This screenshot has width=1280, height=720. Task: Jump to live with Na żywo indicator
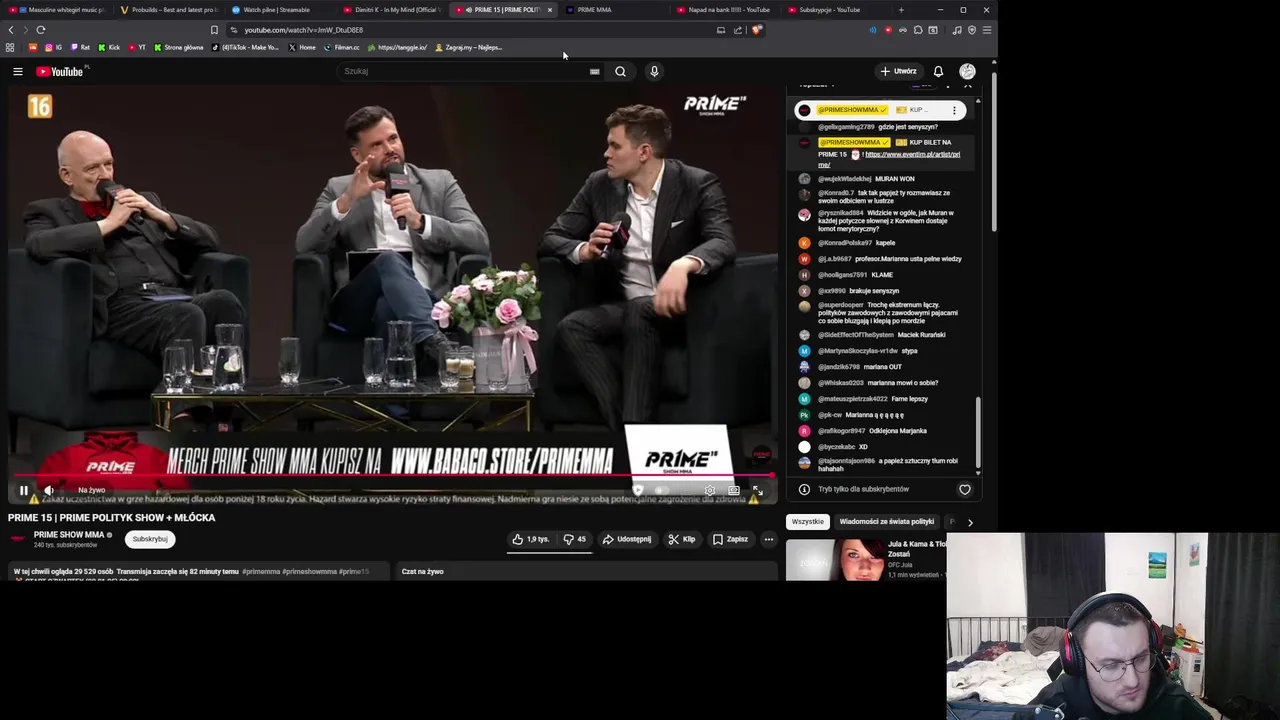tap(91, 490)
